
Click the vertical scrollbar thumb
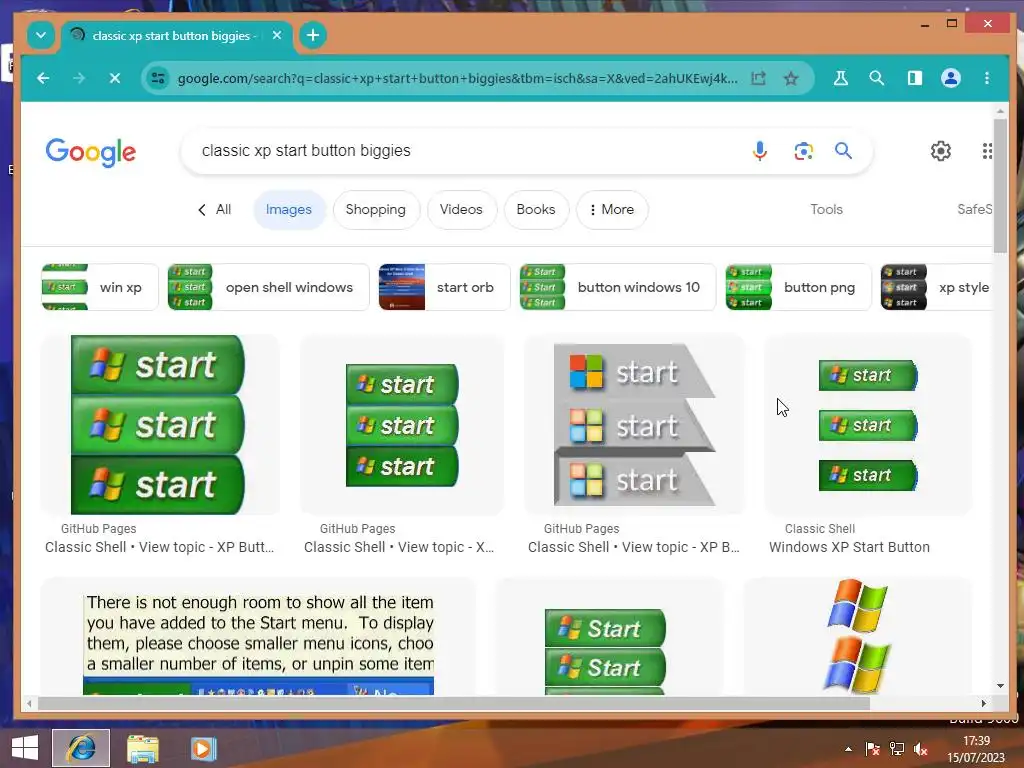pyautogui.click(x=1000, y=186)
